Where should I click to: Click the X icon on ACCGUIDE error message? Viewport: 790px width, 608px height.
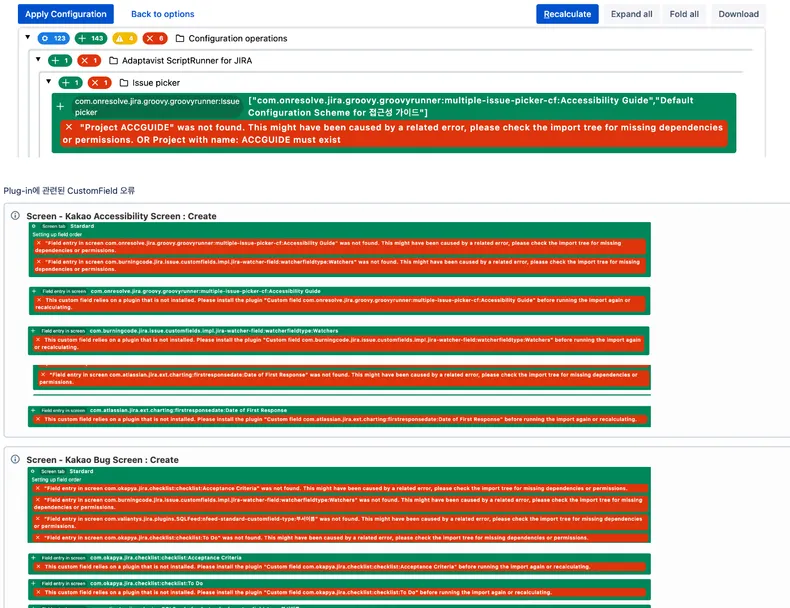pyautogui.click(x=69, y=127)
